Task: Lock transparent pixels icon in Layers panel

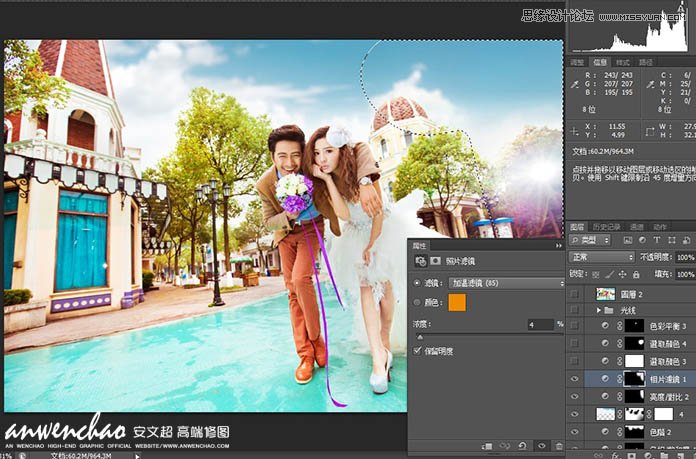Action: point(596,274)
